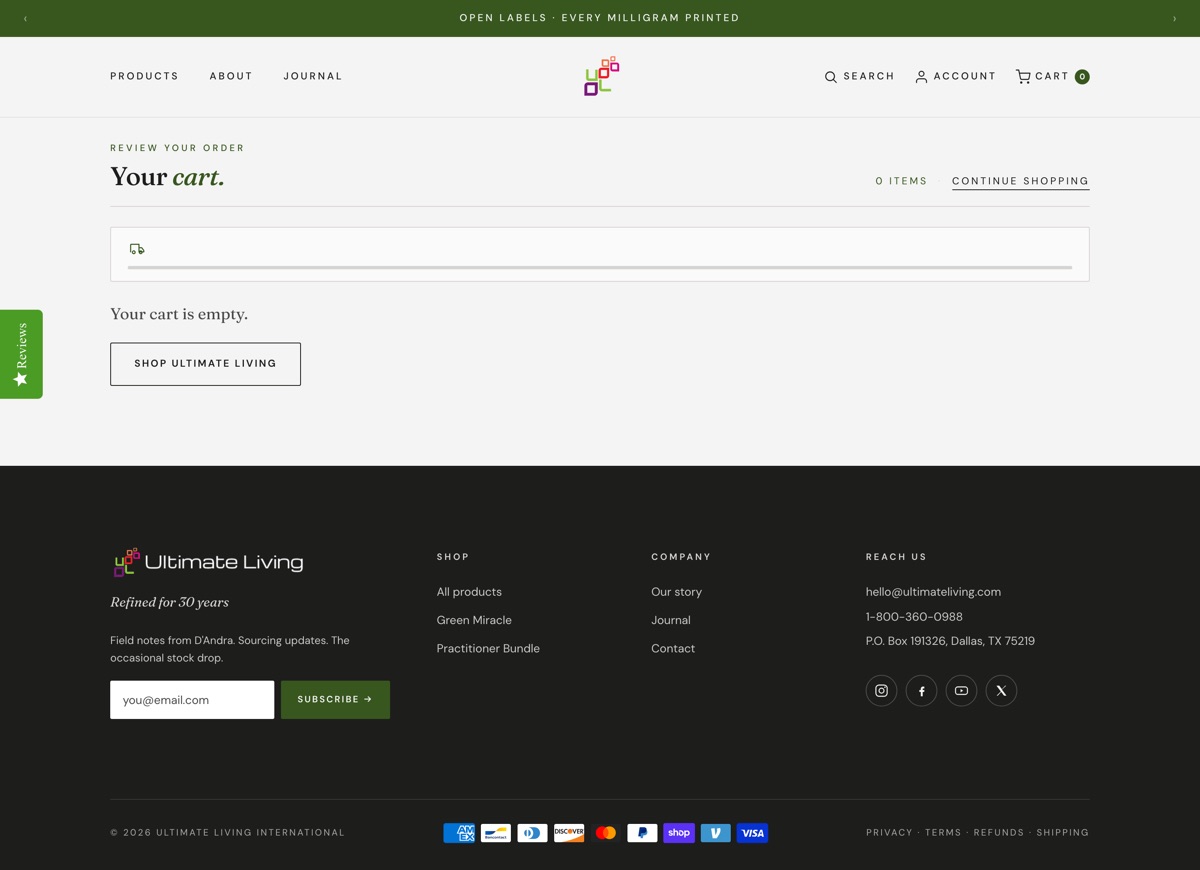Open Practitioner Bundle footer link
This screenshot has width=1200, height=870.
coord(488,648)
